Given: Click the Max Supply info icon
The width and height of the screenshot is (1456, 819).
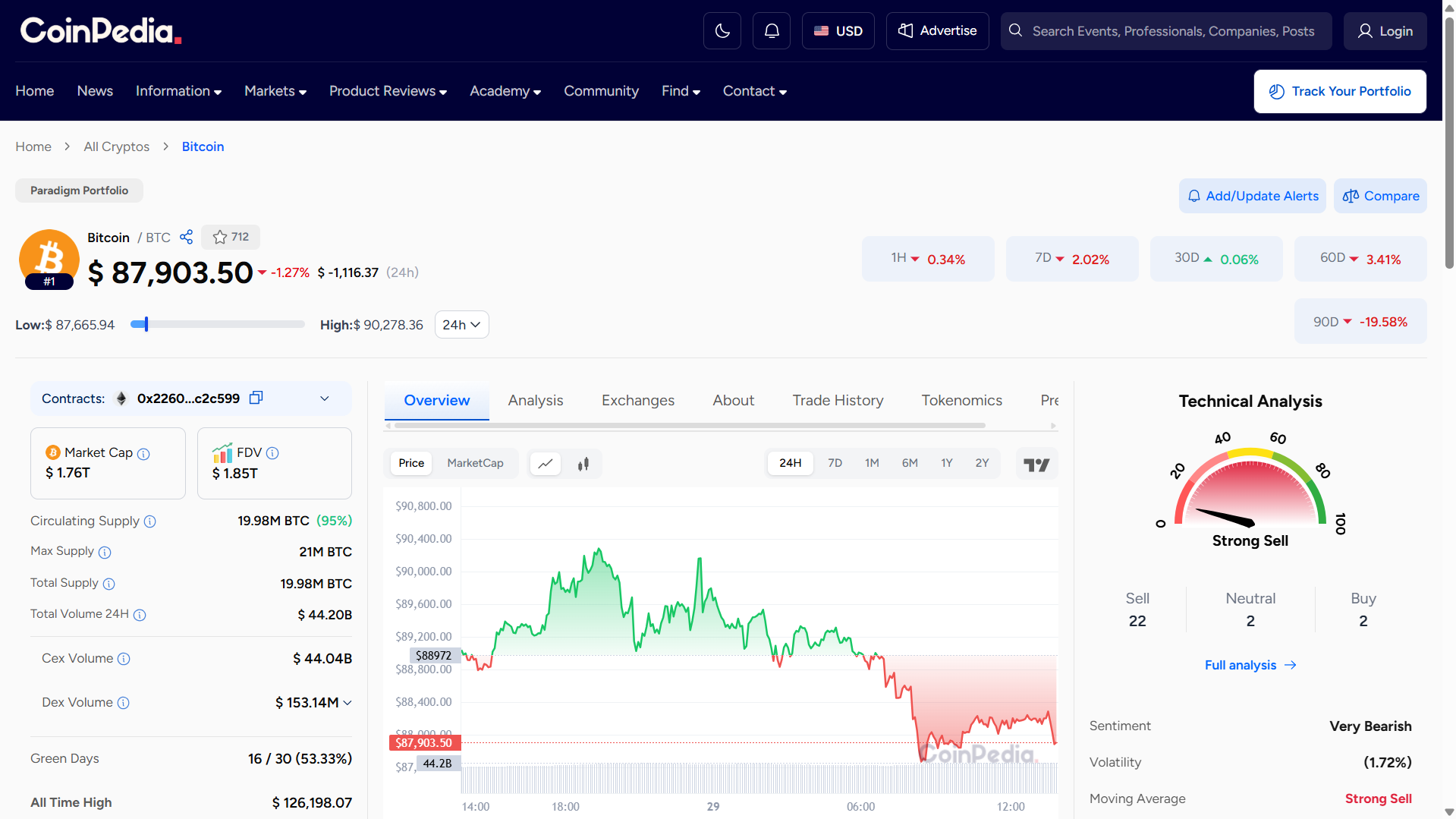Looking at the screenshot, I should (105, 552).
